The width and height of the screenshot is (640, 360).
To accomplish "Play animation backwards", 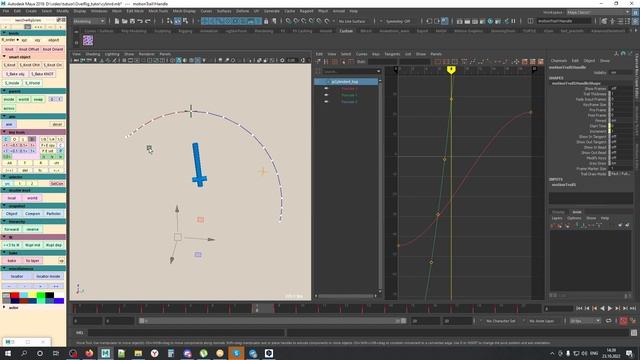I will pos(602,309).
